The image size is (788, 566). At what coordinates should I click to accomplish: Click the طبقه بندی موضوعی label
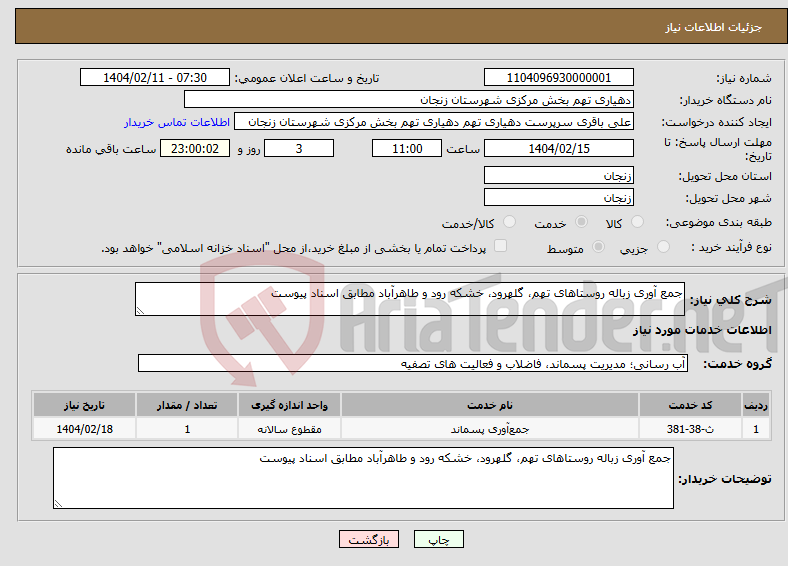(719, 222)
